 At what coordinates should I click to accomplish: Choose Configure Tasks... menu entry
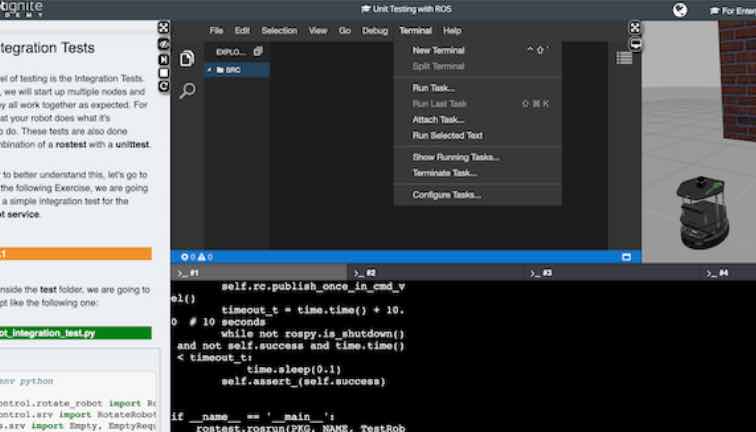pyautogui.click(x=478, y=195)
